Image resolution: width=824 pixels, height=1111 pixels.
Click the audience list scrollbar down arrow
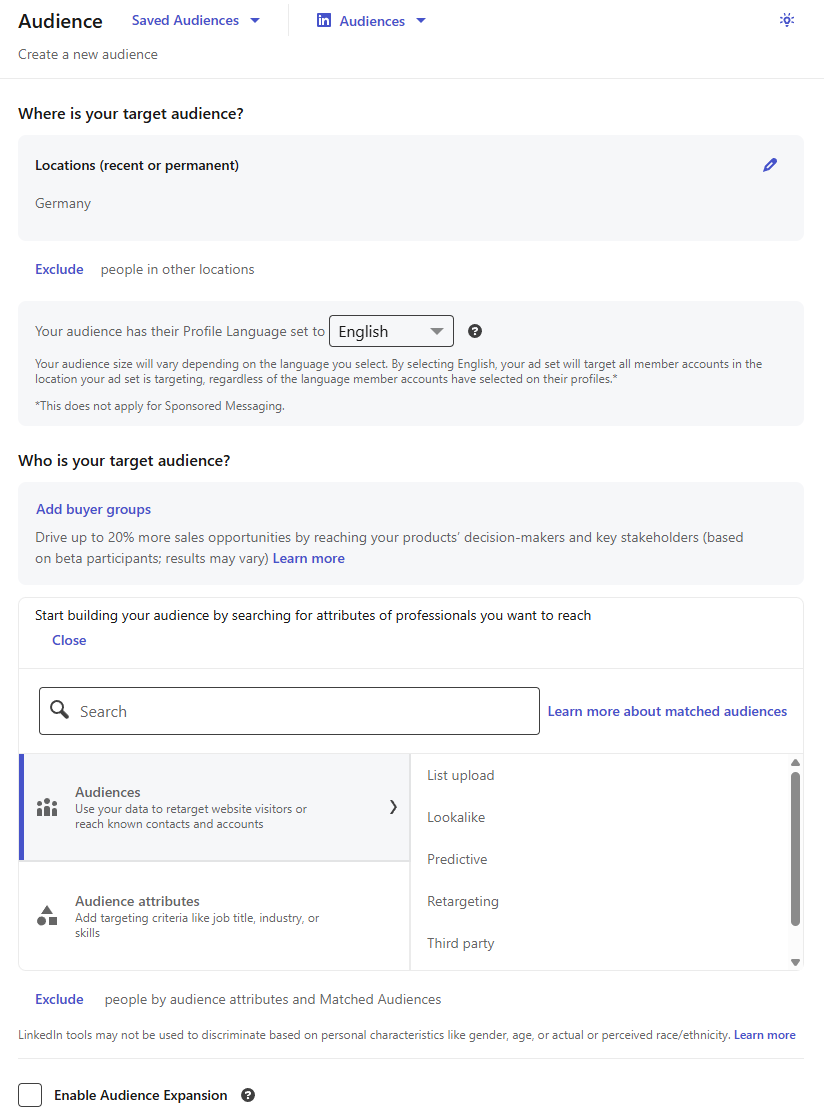pos(795,962)
